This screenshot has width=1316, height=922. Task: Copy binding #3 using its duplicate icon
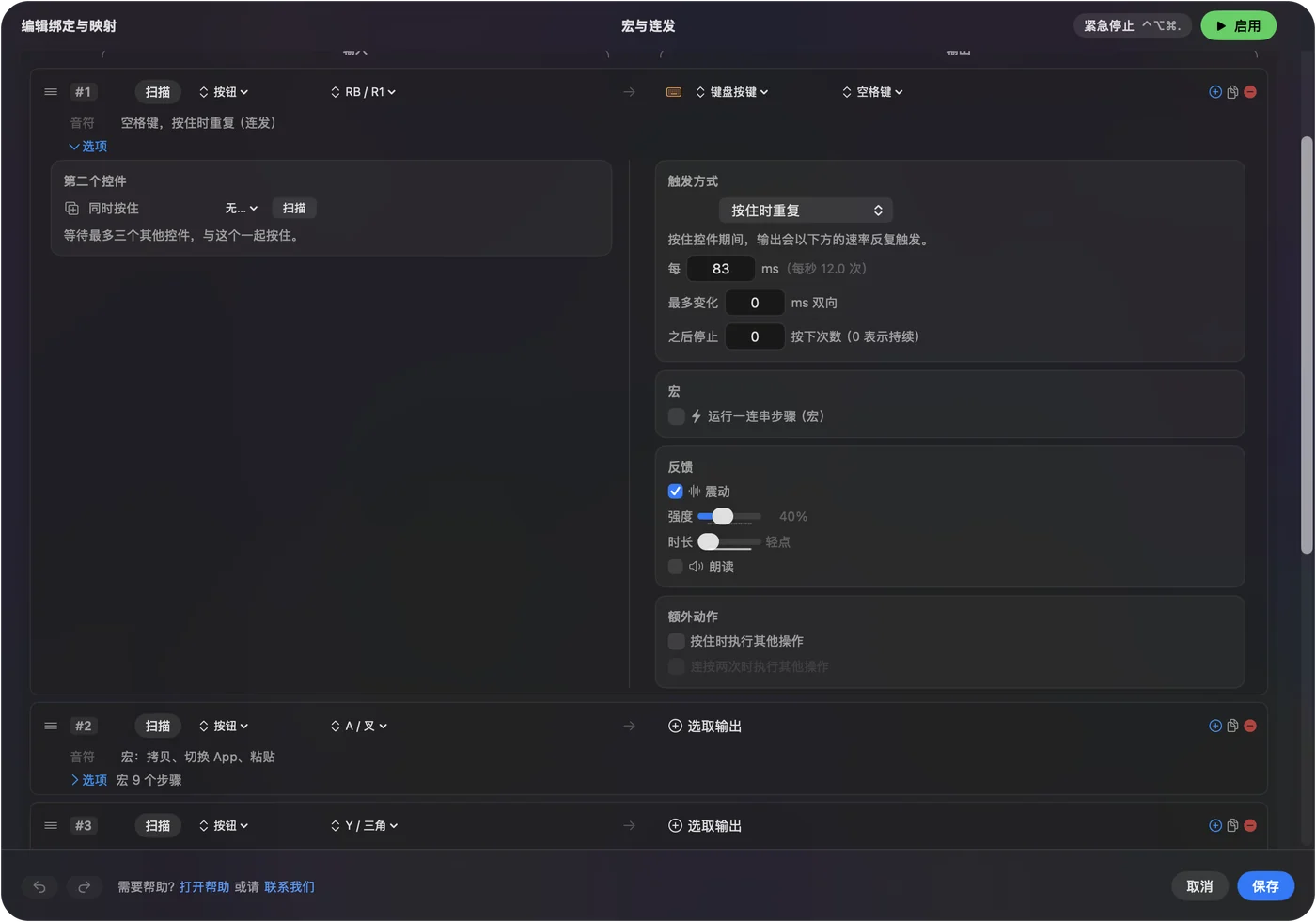(x=1232, y=825)
